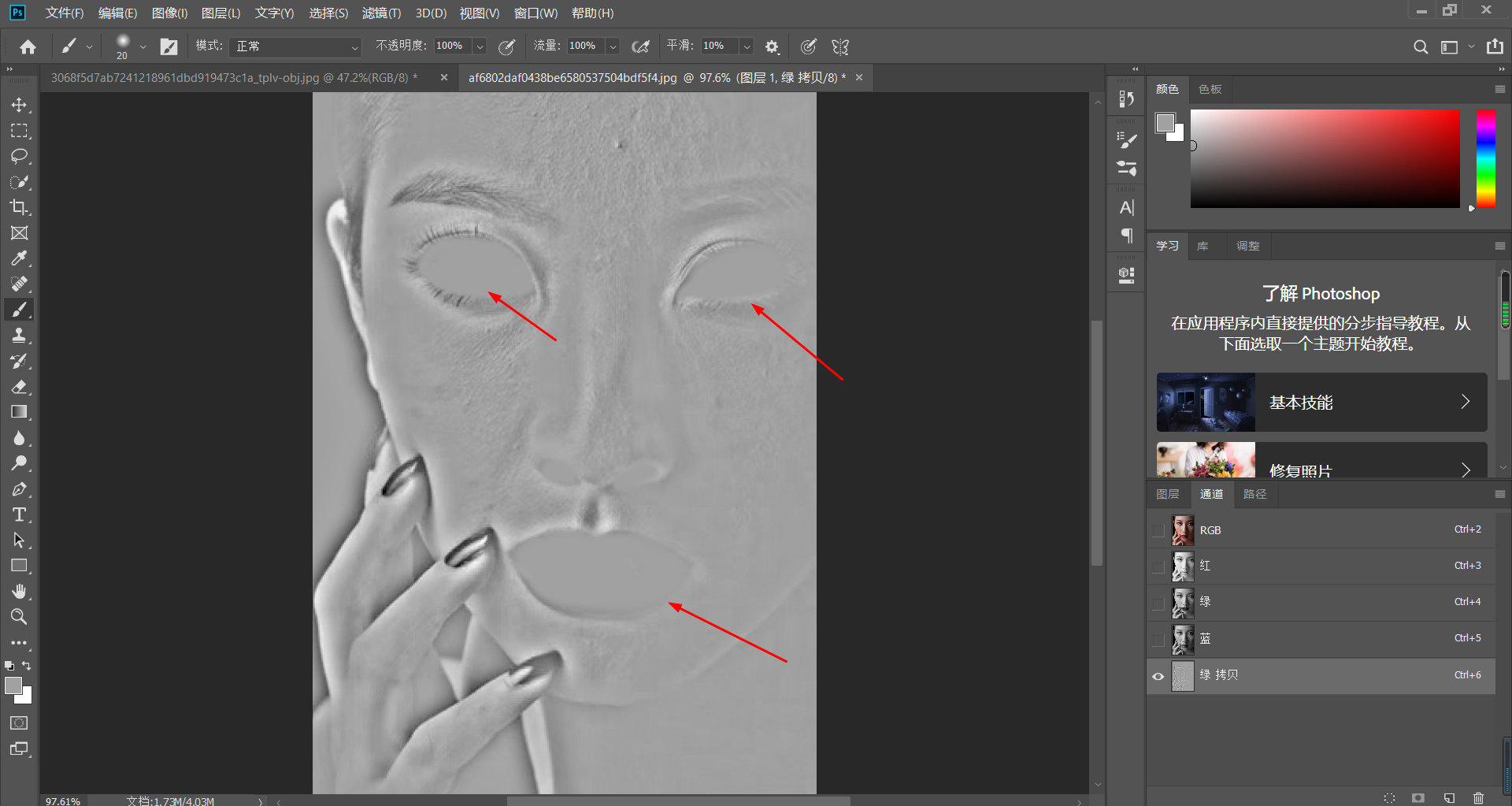This screenshot has width=1512, height=806.
Task: Click the zoom percentage field 97.61%
Action: tap(63, 800)
